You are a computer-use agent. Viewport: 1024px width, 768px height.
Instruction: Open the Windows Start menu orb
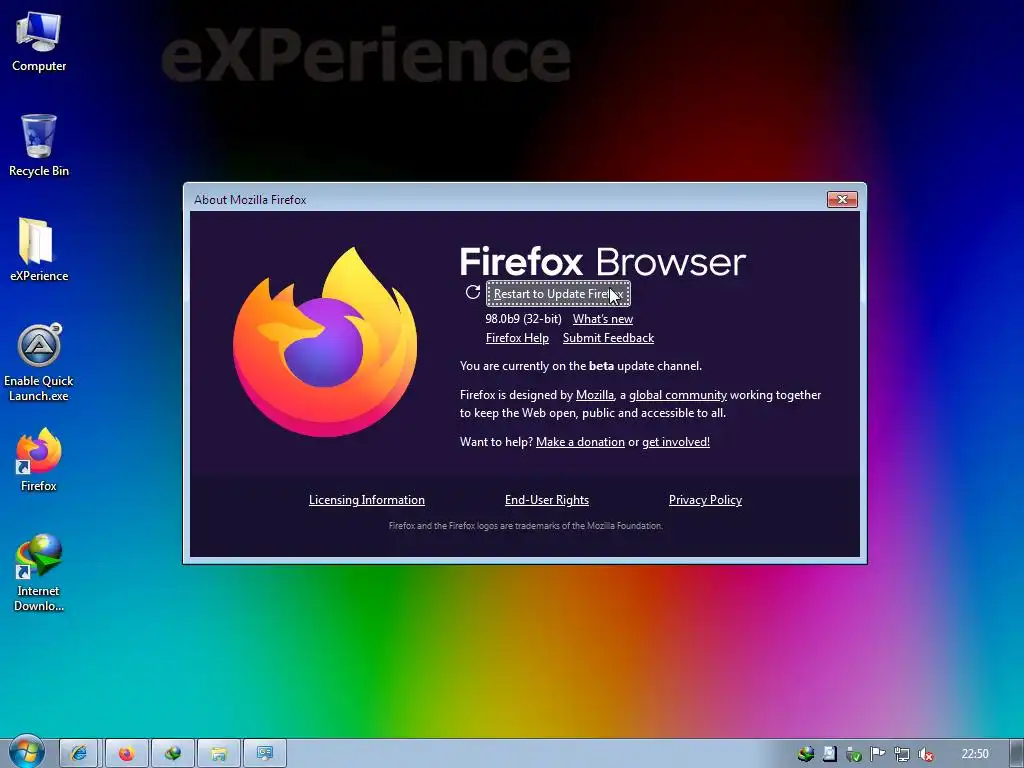(26, 752)
